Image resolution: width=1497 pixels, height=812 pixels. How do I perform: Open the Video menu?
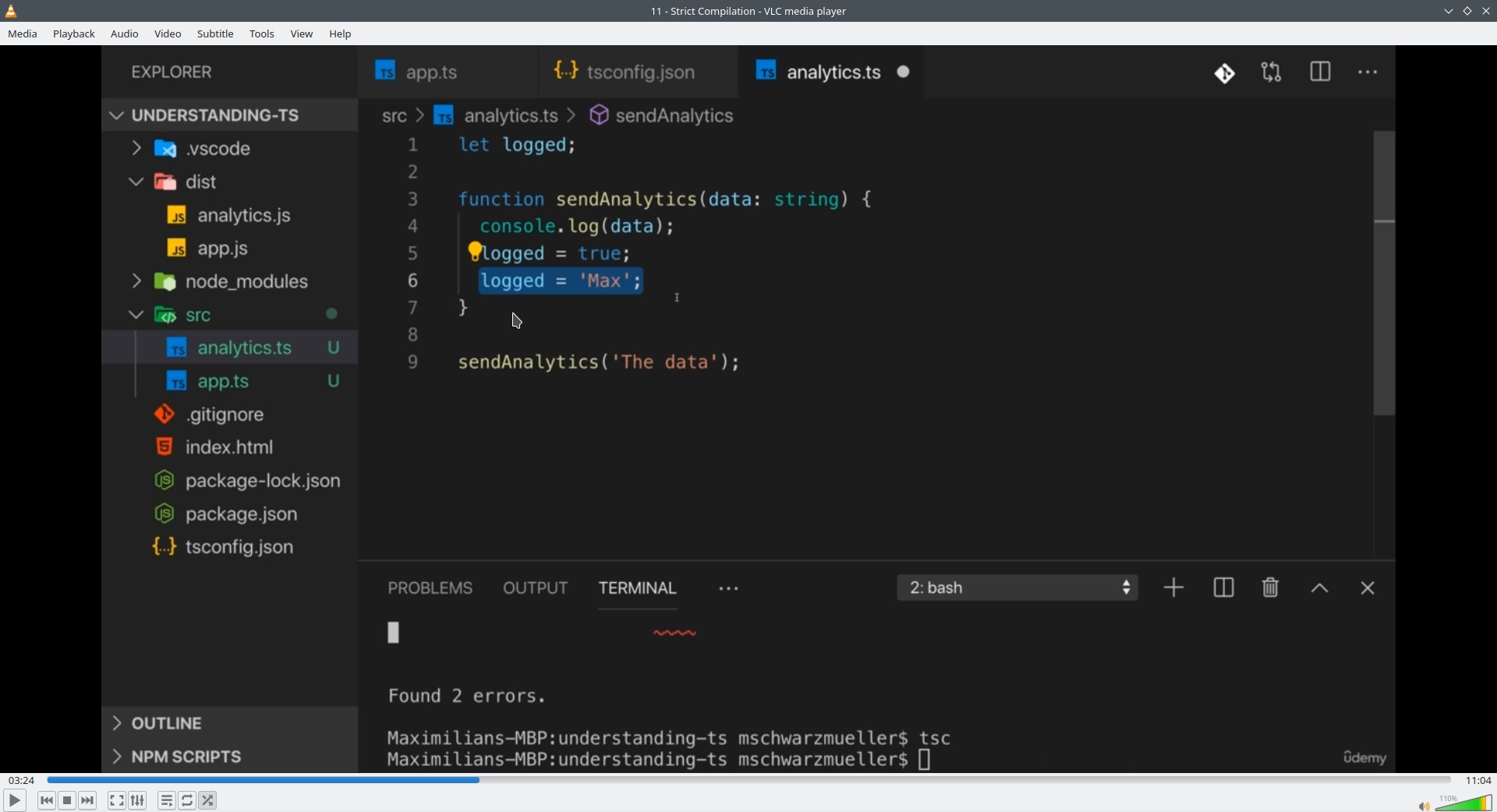[x=168, y=34]
